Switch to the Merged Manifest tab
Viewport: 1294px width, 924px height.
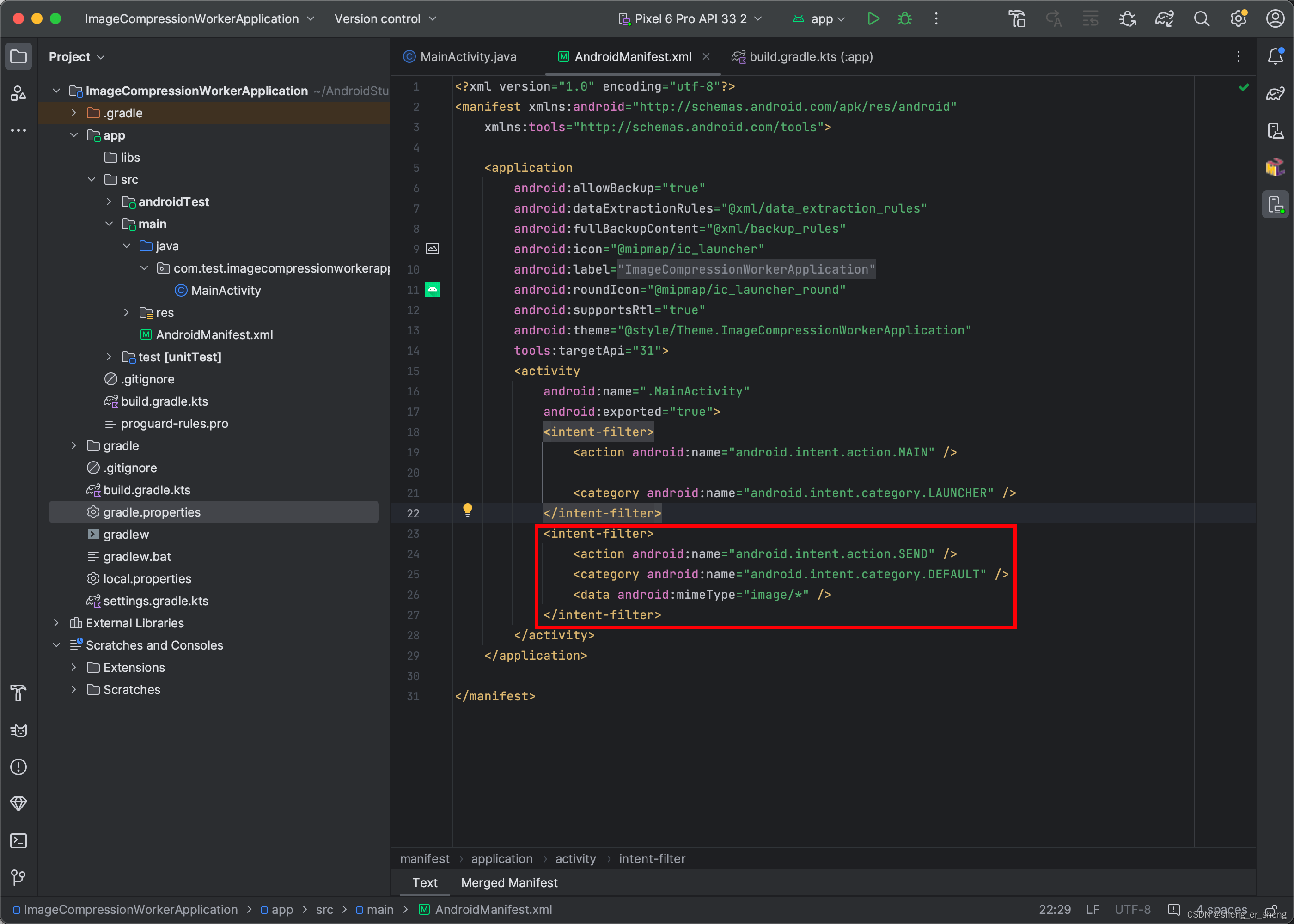point(509,882)
